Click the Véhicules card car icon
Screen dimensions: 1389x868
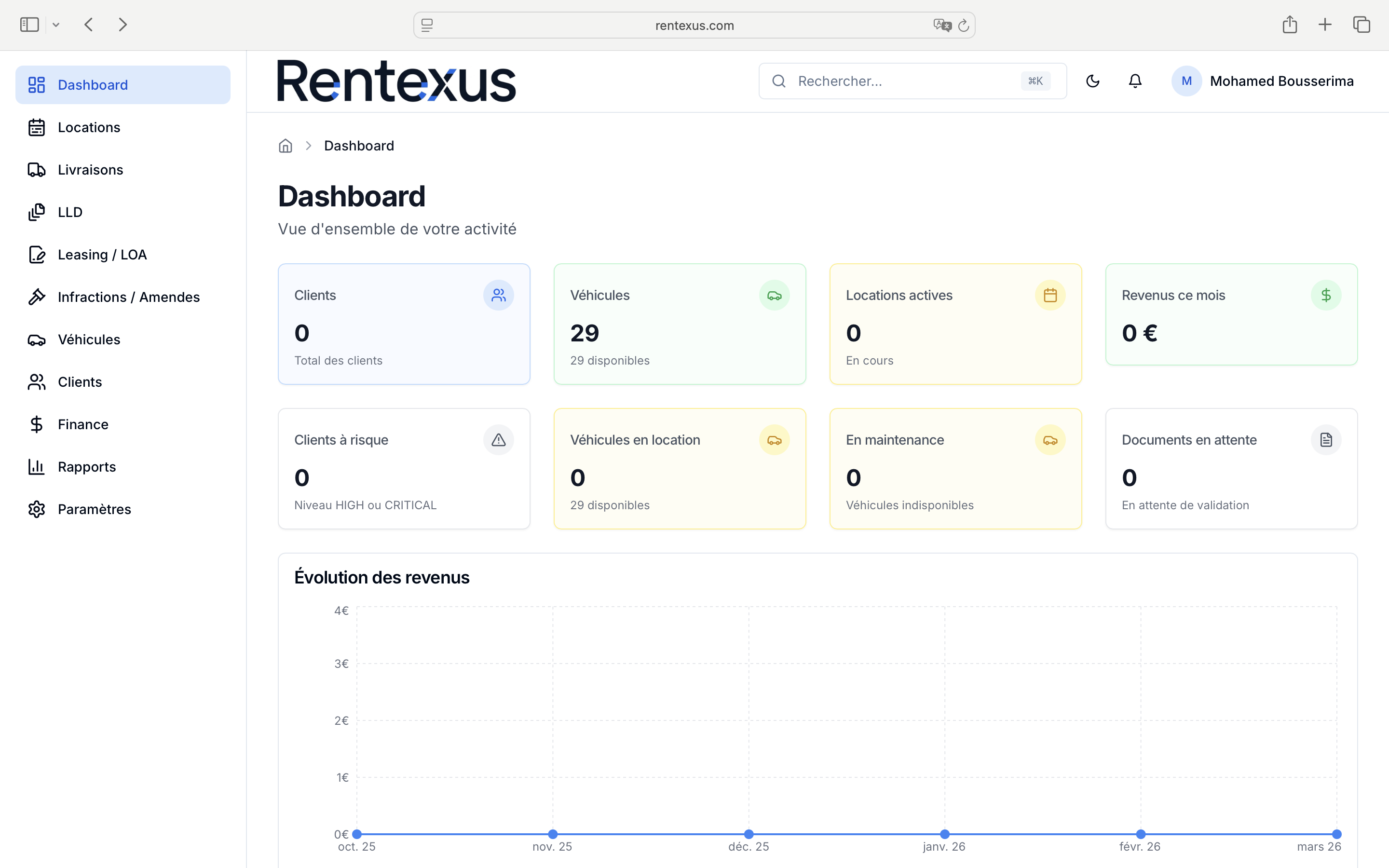[x=774, y=295]
